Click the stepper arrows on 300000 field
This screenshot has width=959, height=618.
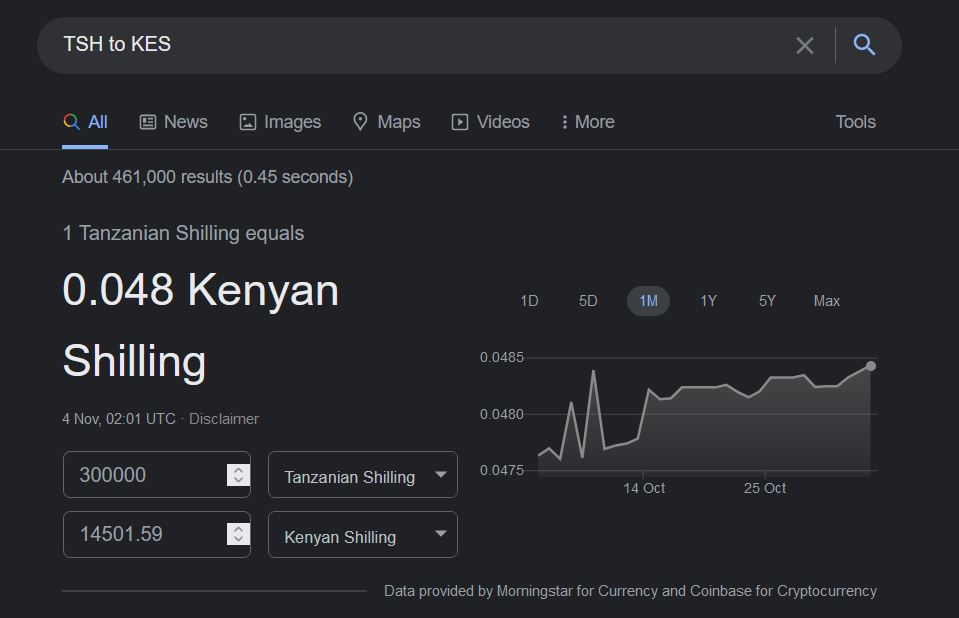[x=238, y=475]
